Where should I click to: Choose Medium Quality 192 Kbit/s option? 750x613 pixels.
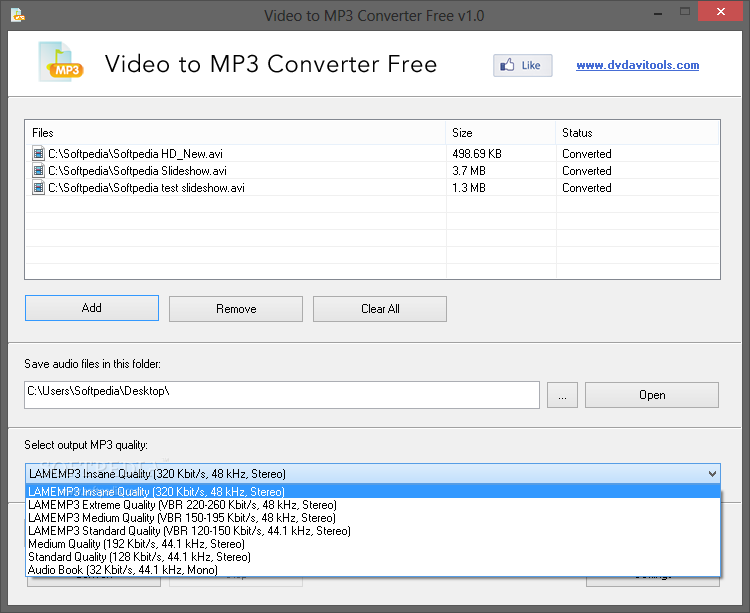click(373, 544)
